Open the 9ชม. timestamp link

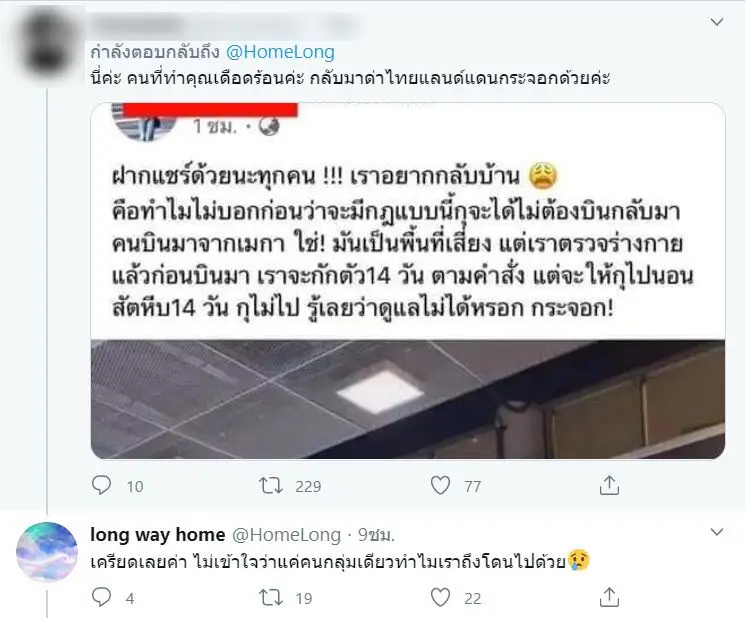pyautogui.click(x=376, y=535)
